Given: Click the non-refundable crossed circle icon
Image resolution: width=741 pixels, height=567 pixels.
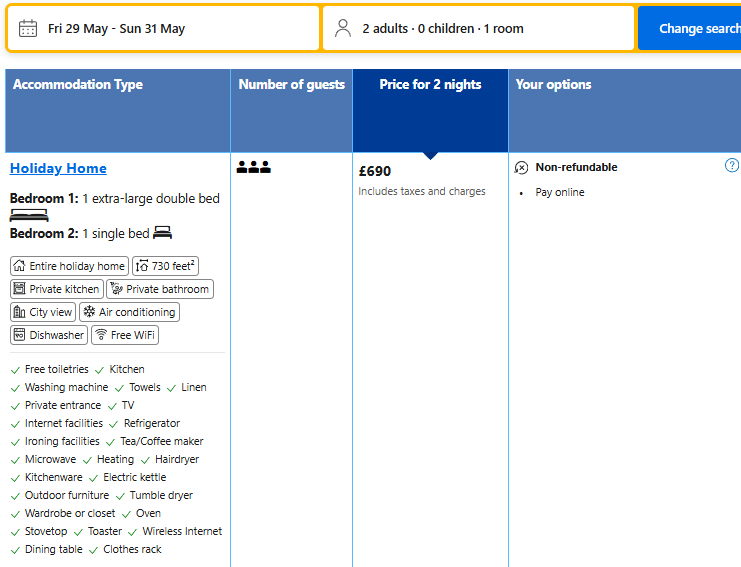Looking at the screenshot, I should coord(521,167).
